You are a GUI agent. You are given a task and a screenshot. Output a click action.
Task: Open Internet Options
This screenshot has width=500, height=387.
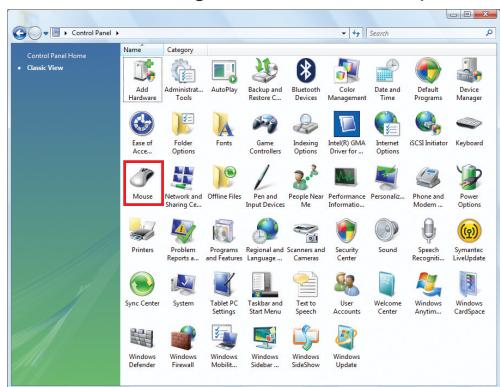(x=387, y=133)
